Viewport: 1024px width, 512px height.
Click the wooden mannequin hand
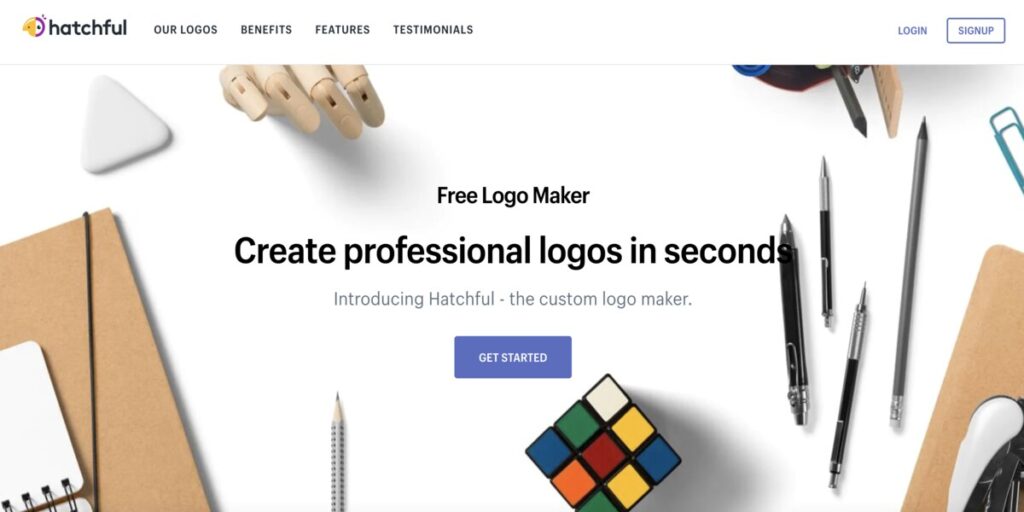click(x=302, y=98)
